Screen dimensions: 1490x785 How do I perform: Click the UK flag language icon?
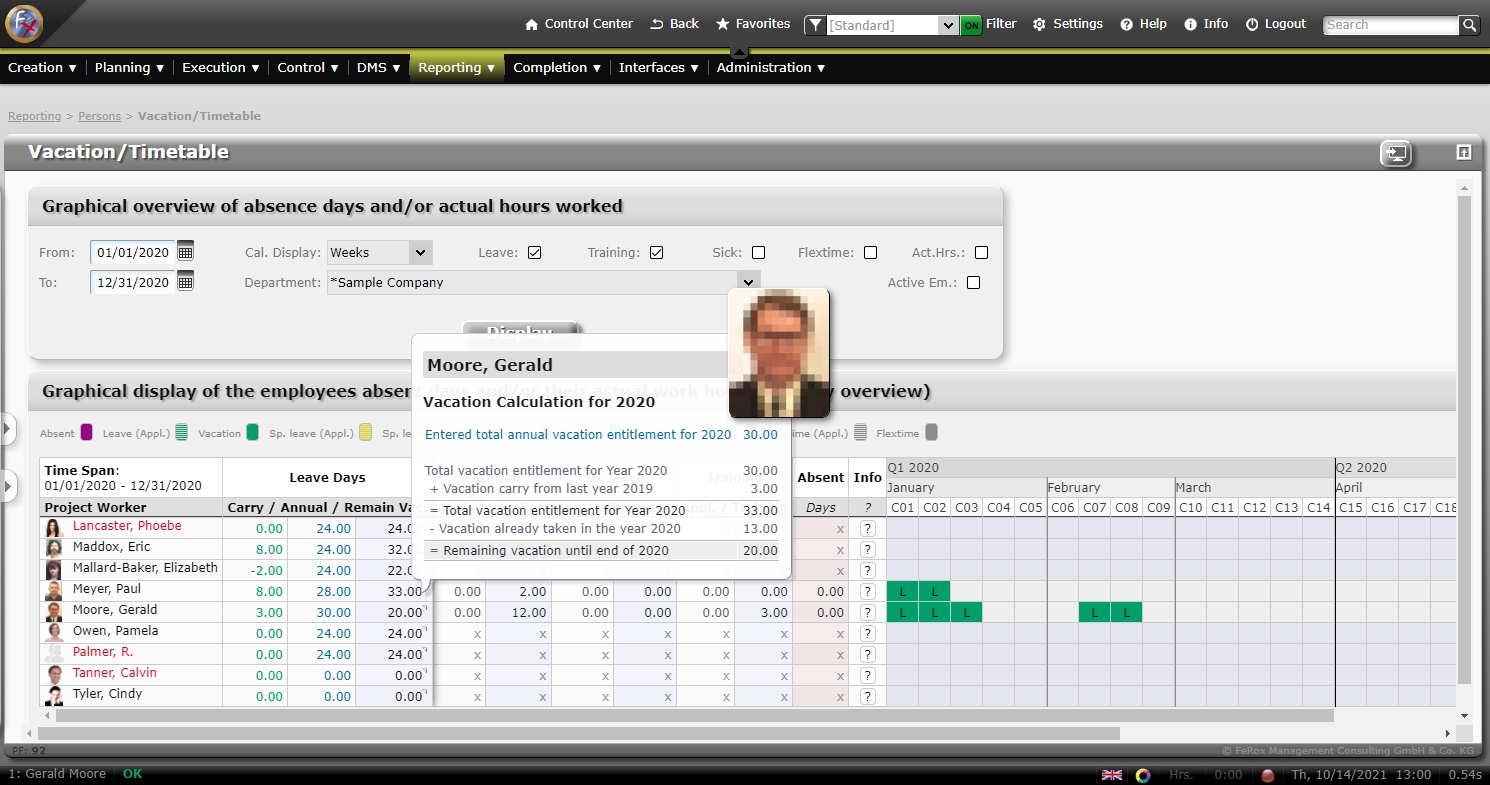[1111, 775]
